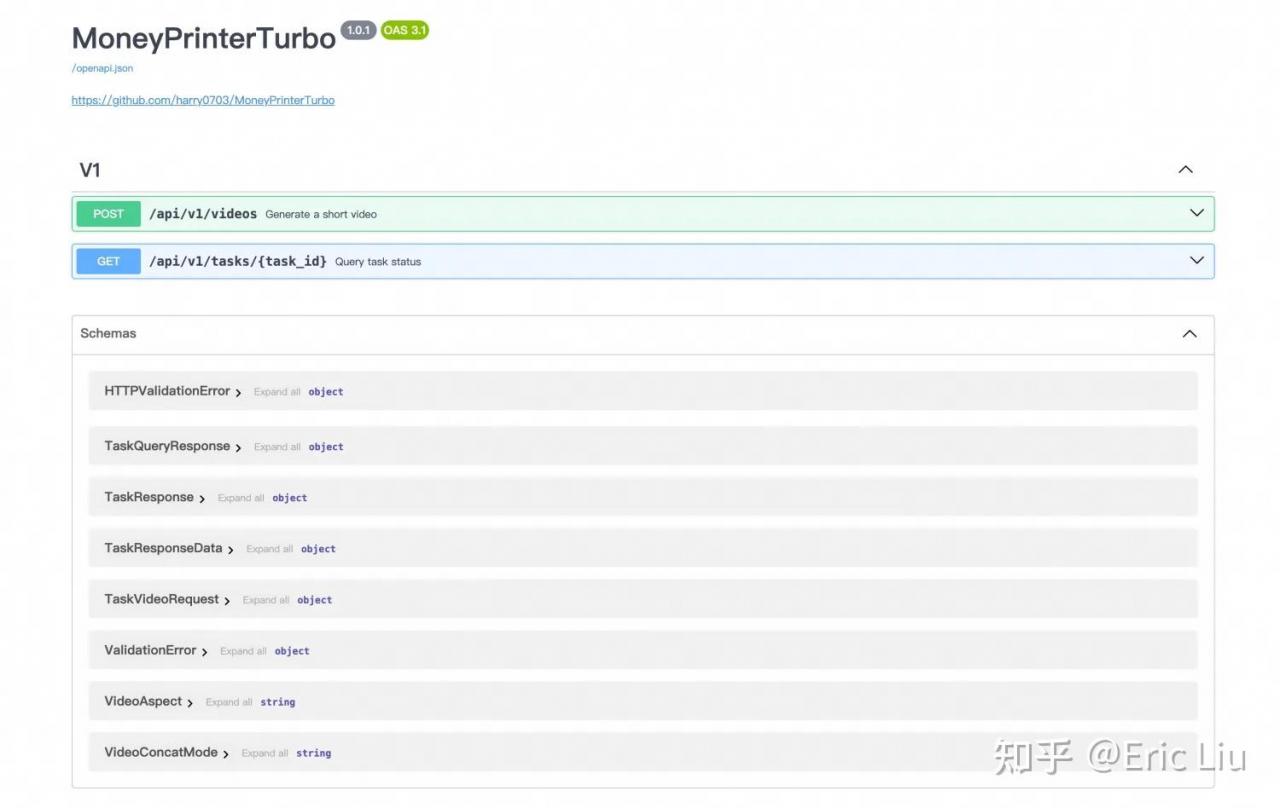Screen dimensions: 1280x808
Task: Click the /api/v1/tasks/{task_id} path text
Action: pyautogui.click(x=238, y=262)
